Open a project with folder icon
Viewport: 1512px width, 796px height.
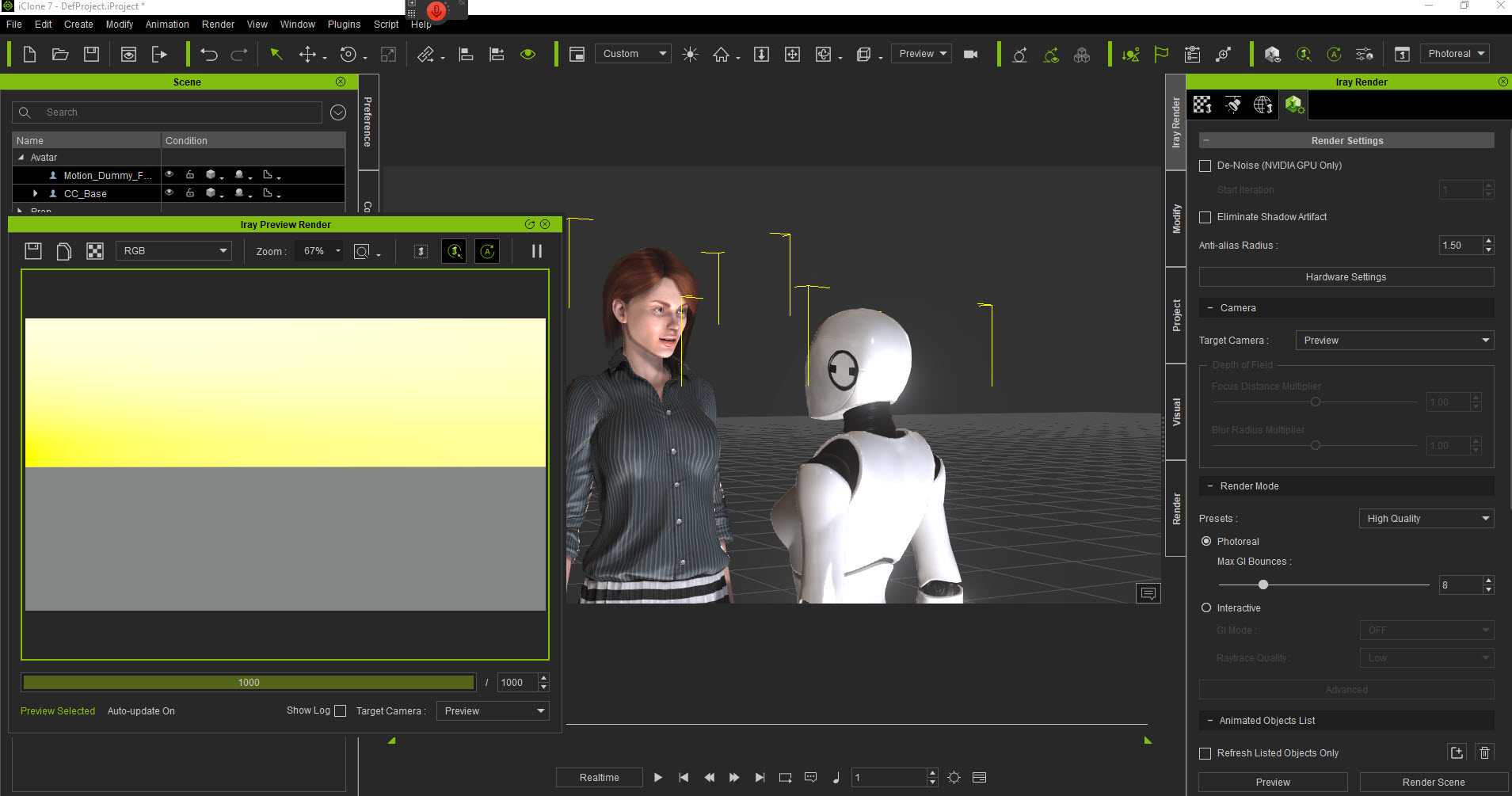coord(60,54)
